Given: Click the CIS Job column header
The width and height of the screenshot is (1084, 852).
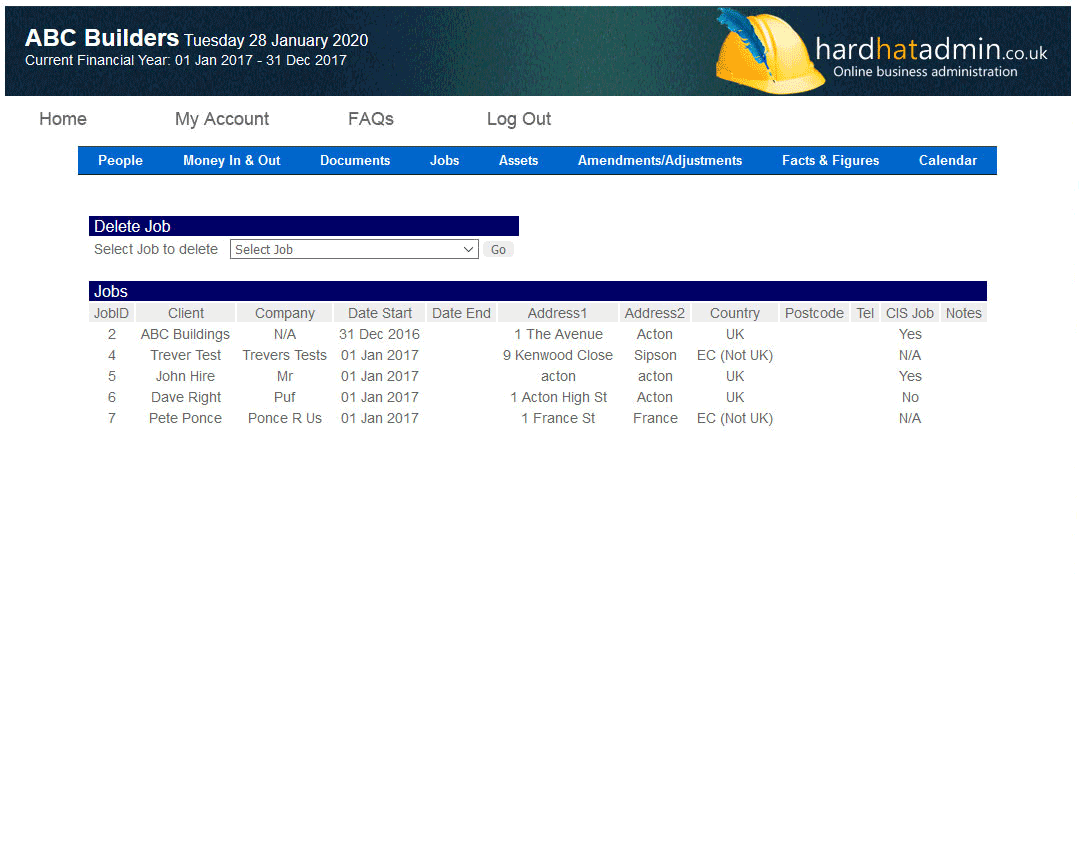Looking at the screenshot, I should click(909, 313).
